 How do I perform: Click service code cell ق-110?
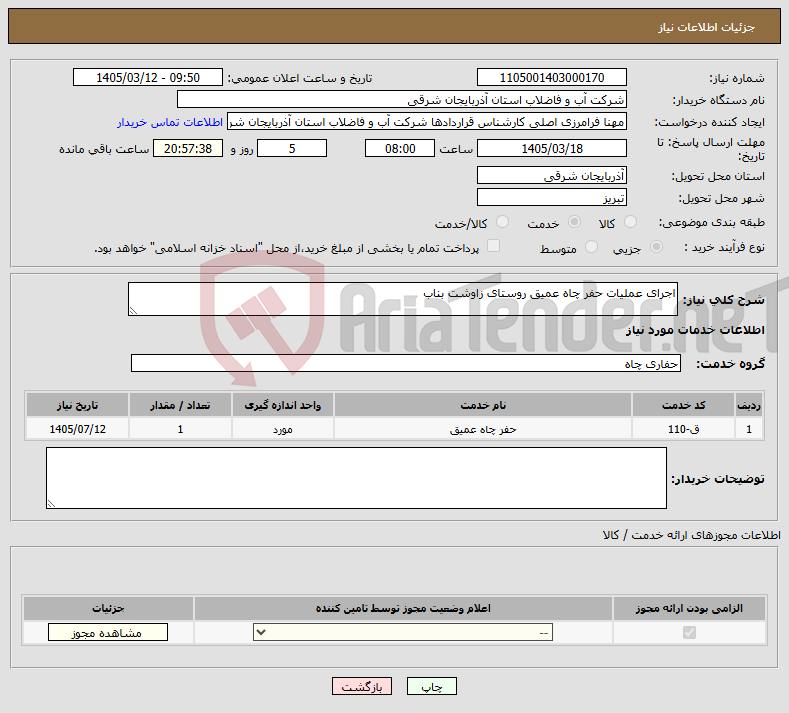[683, 429]
